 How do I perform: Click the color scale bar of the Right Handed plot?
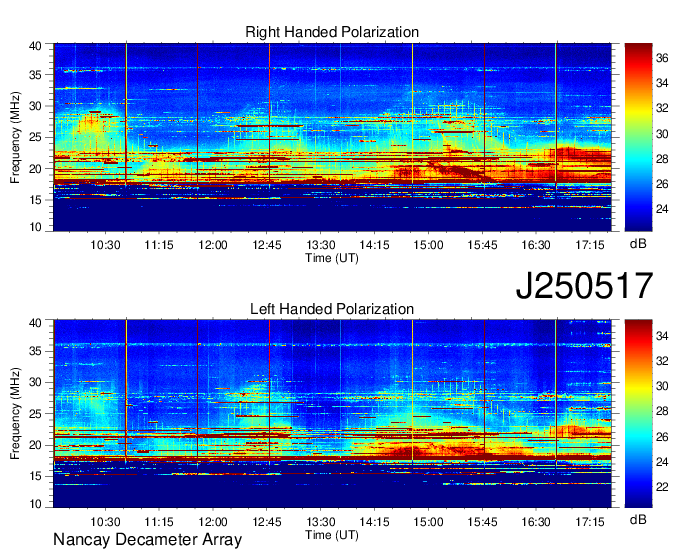coord(638,137)
